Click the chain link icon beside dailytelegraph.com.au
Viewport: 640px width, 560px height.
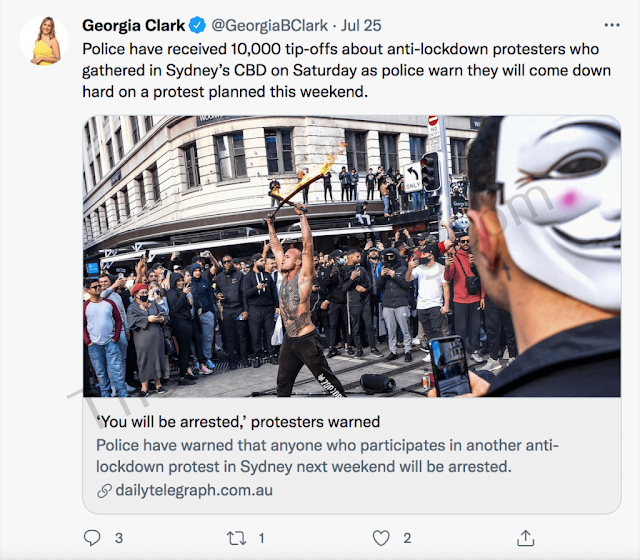tap(104, 491)
